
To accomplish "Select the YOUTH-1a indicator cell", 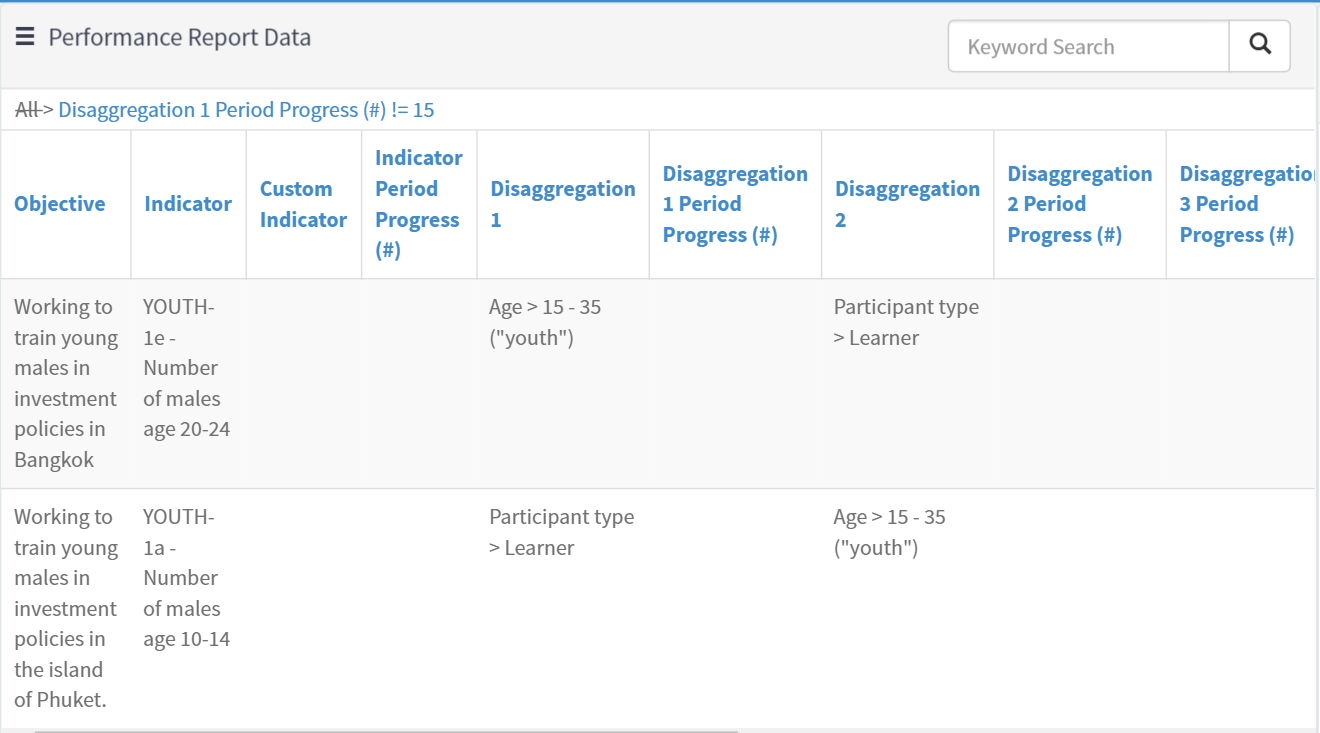I will (x=187, y=578).
